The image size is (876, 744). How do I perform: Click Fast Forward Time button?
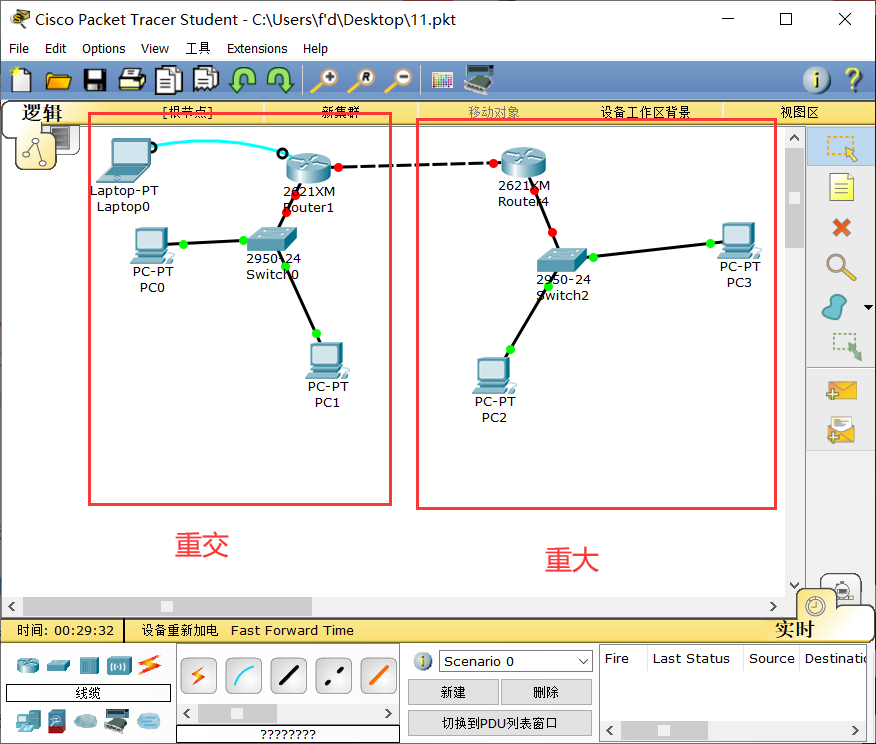click(292, 630)
